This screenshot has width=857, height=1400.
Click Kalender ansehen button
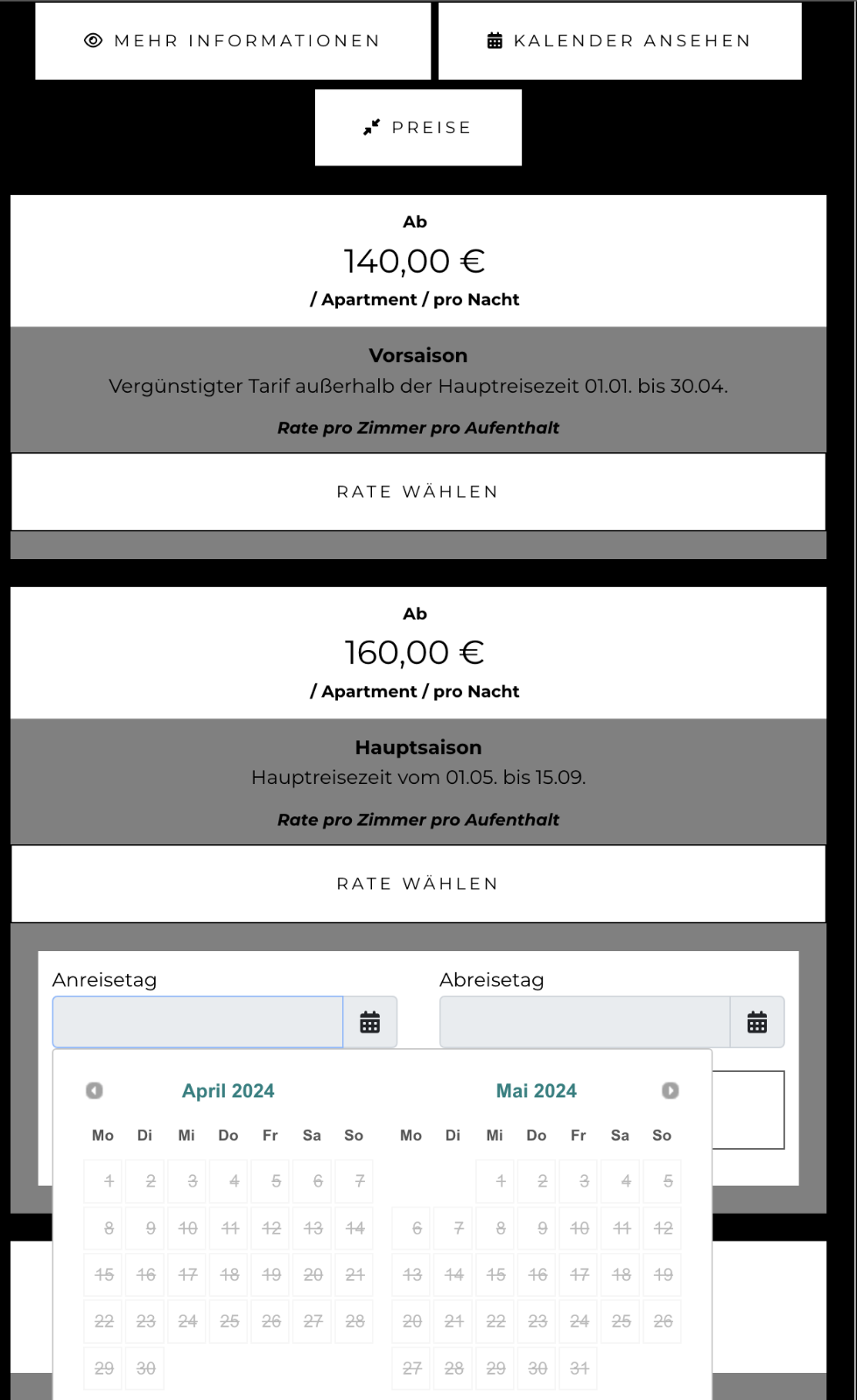(x=620, y=41)
